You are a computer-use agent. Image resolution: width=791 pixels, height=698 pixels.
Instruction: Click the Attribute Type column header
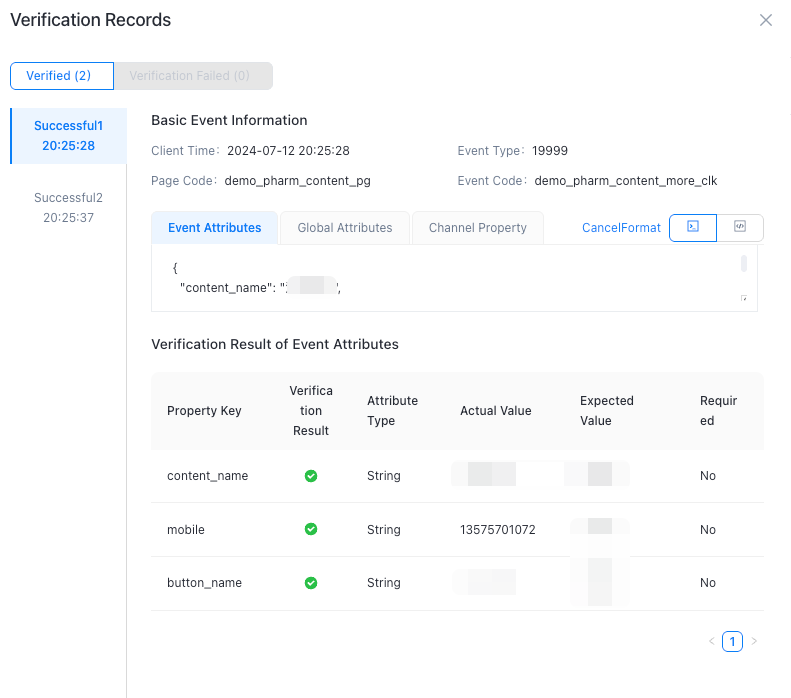click(392, 411)
